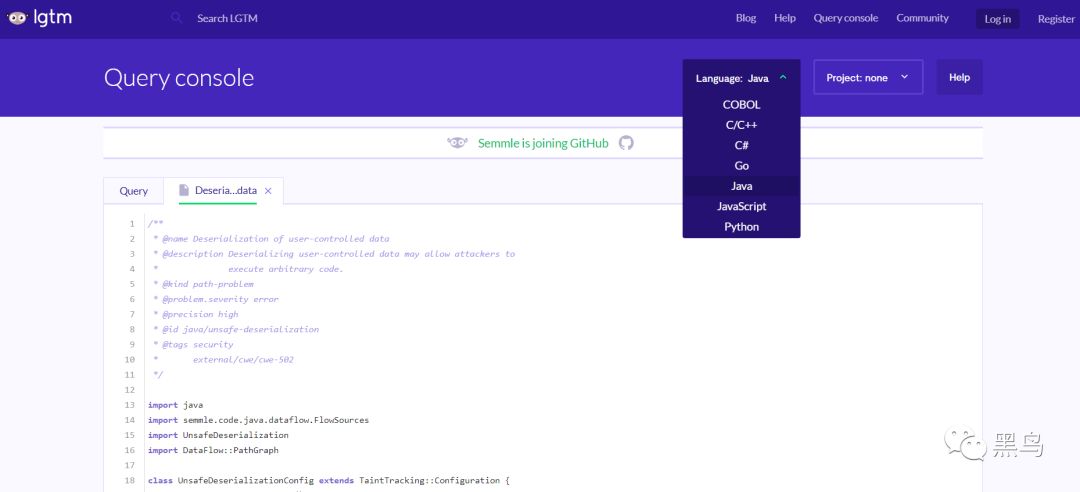The width and height of the screenshot is (1080, 492).
Task: Open the Blog page
Action: [746, 19]
